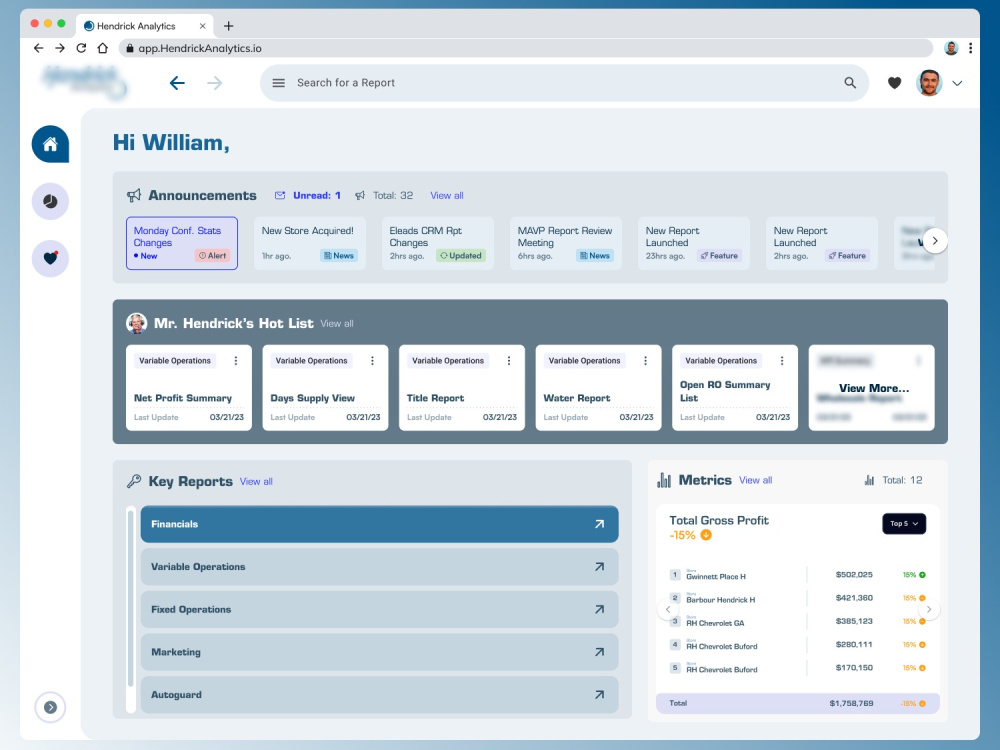Go to previous metric with left chevron

point(668,610)
